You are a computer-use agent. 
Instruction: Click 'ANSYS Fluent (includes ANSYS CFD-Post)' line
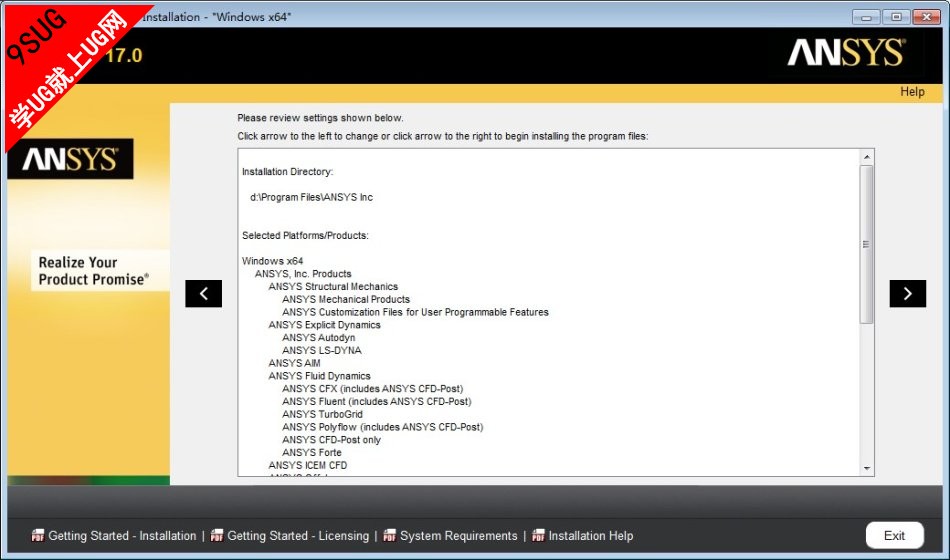[376, 401]
